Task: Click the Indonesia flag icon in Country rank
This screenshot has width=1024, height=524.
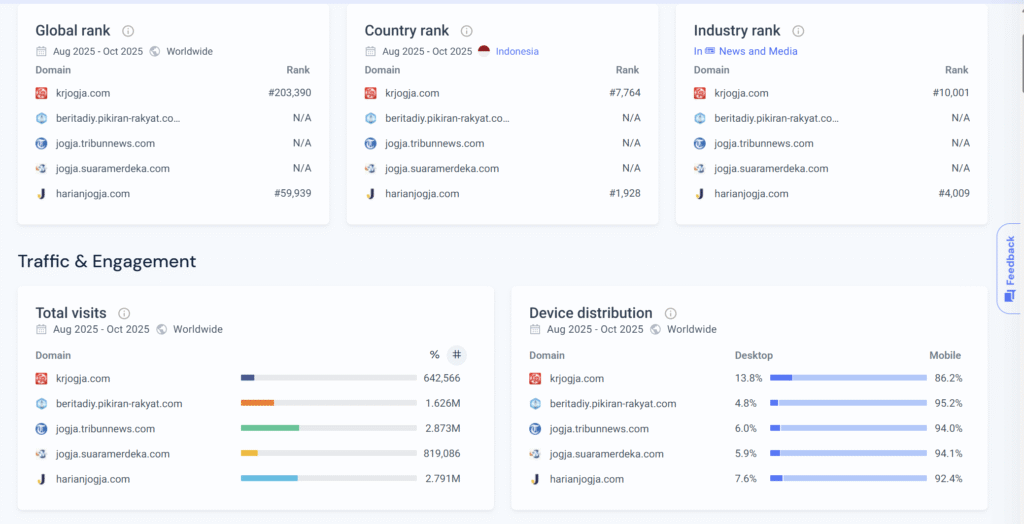Action: click(x=484, y=51)
